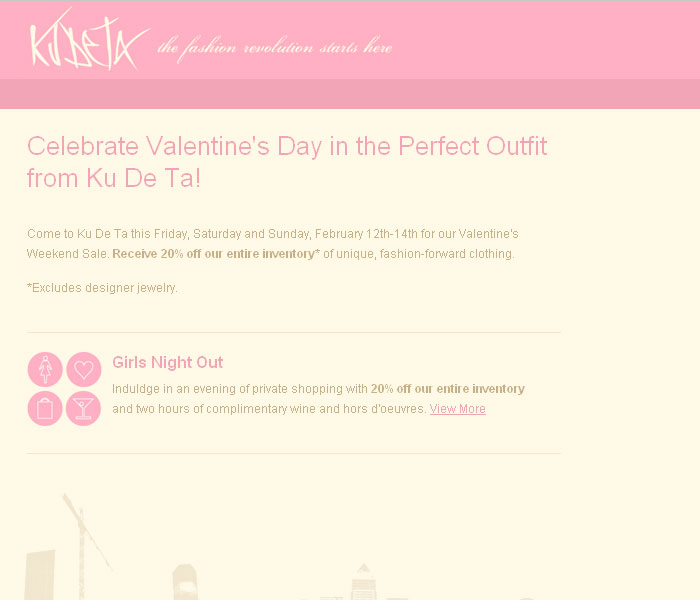Screen dimensions: 700x600
Task: Click the Girls Night Out heading
Action: tap(167, 362)
